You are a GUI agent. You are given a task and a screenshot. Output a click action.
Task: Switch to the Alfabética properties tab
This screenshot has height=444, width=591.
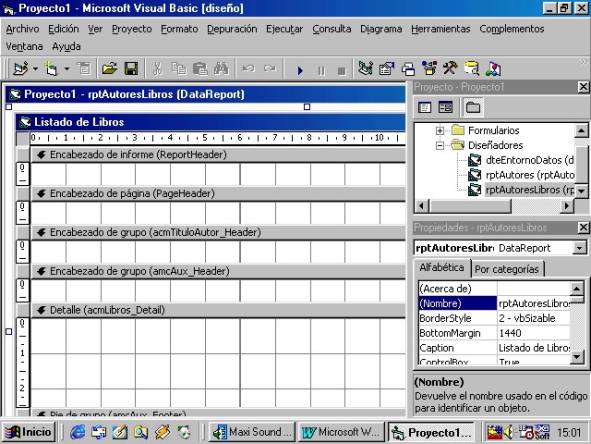(442, 268)
